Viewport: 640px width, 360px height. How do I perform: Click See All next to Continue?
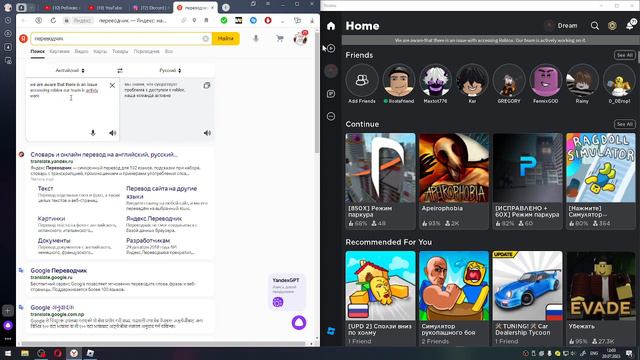click(624, 124)
